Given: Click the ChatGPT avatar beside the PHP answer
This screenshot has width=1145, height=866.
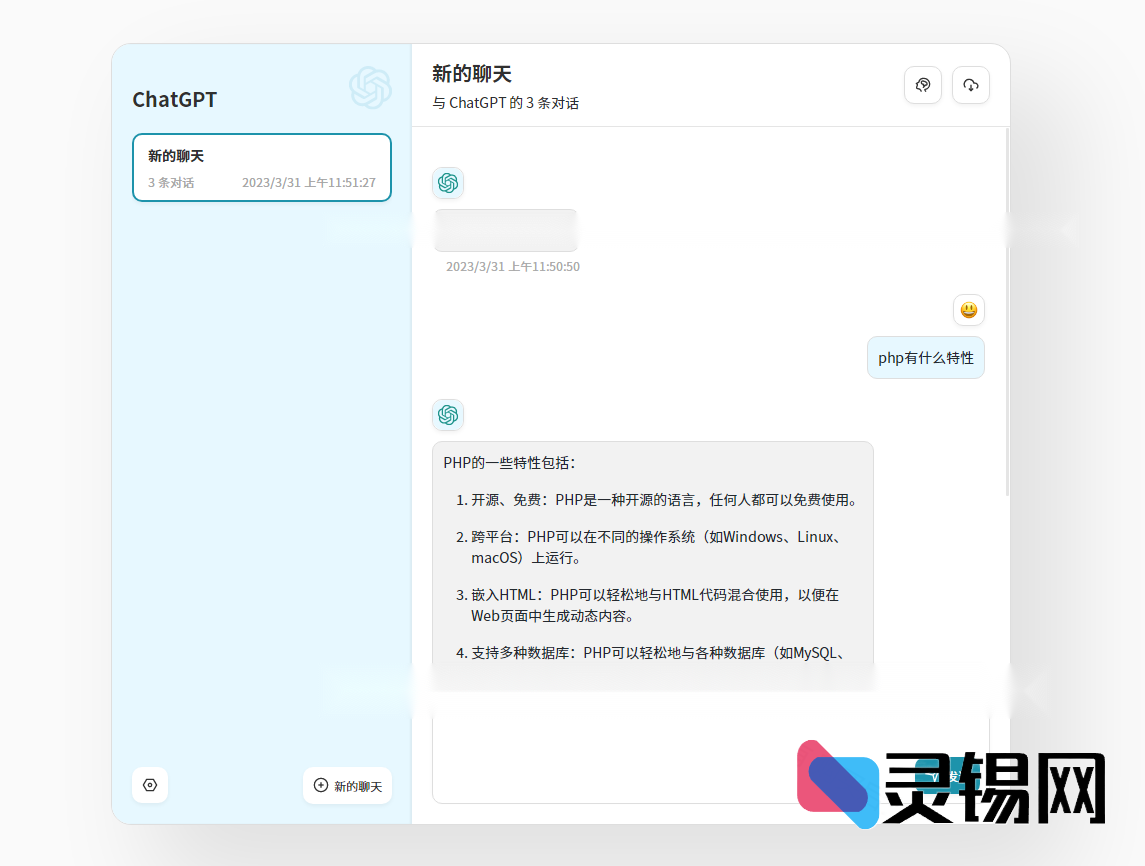Looking at the screenshot, I should (447, 415).
